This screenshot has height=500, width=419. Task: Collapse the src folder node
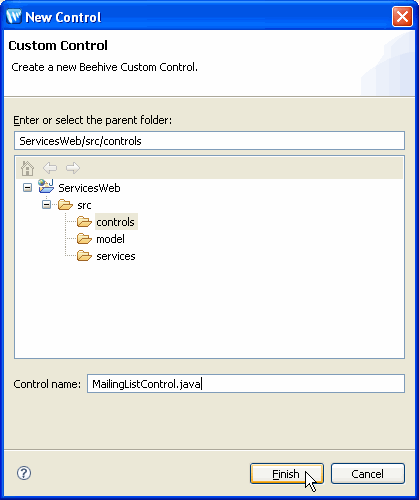[x=46, y=204]
